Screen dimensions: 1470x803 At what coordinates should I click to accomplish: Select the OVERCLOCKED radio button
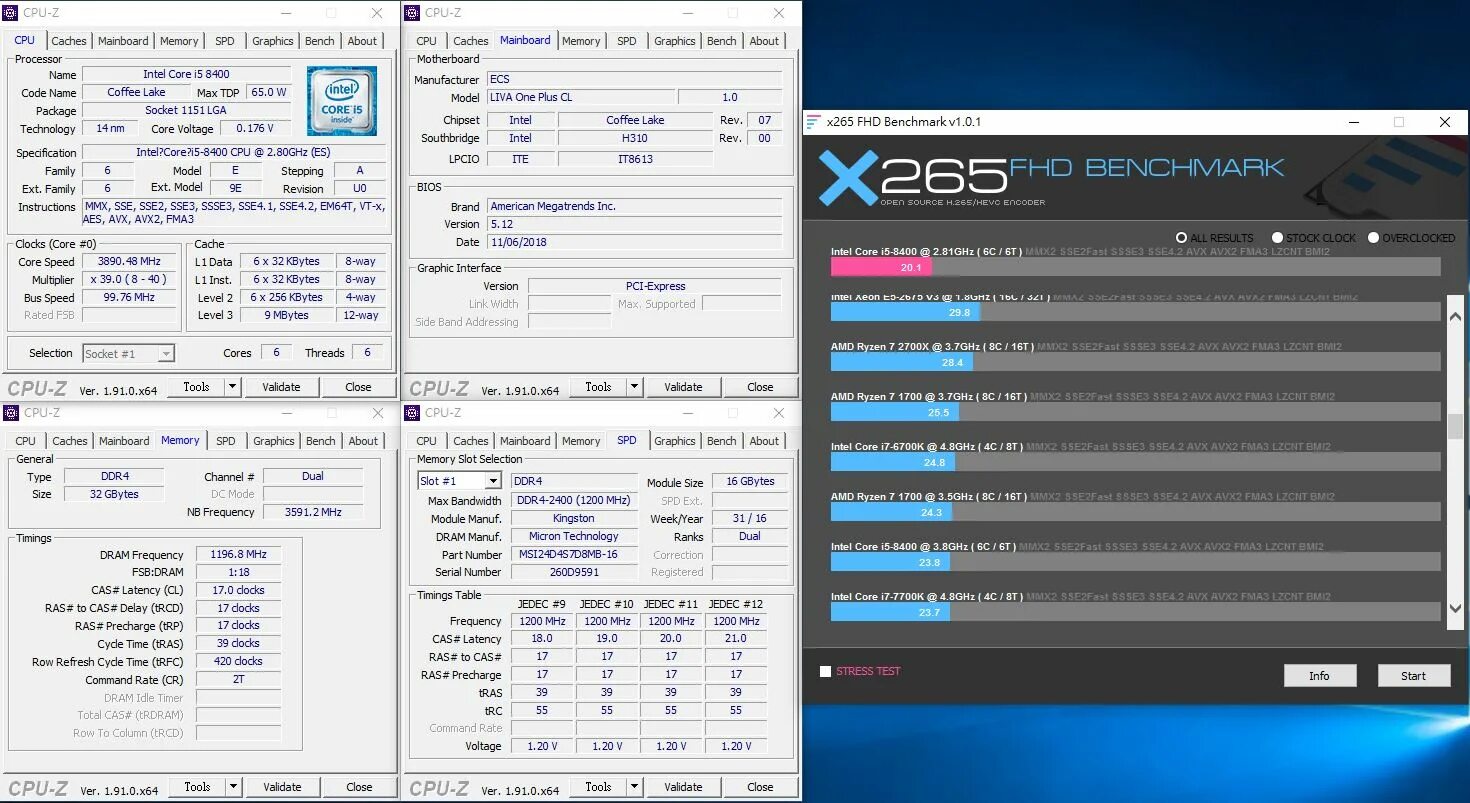(1373, 238)
